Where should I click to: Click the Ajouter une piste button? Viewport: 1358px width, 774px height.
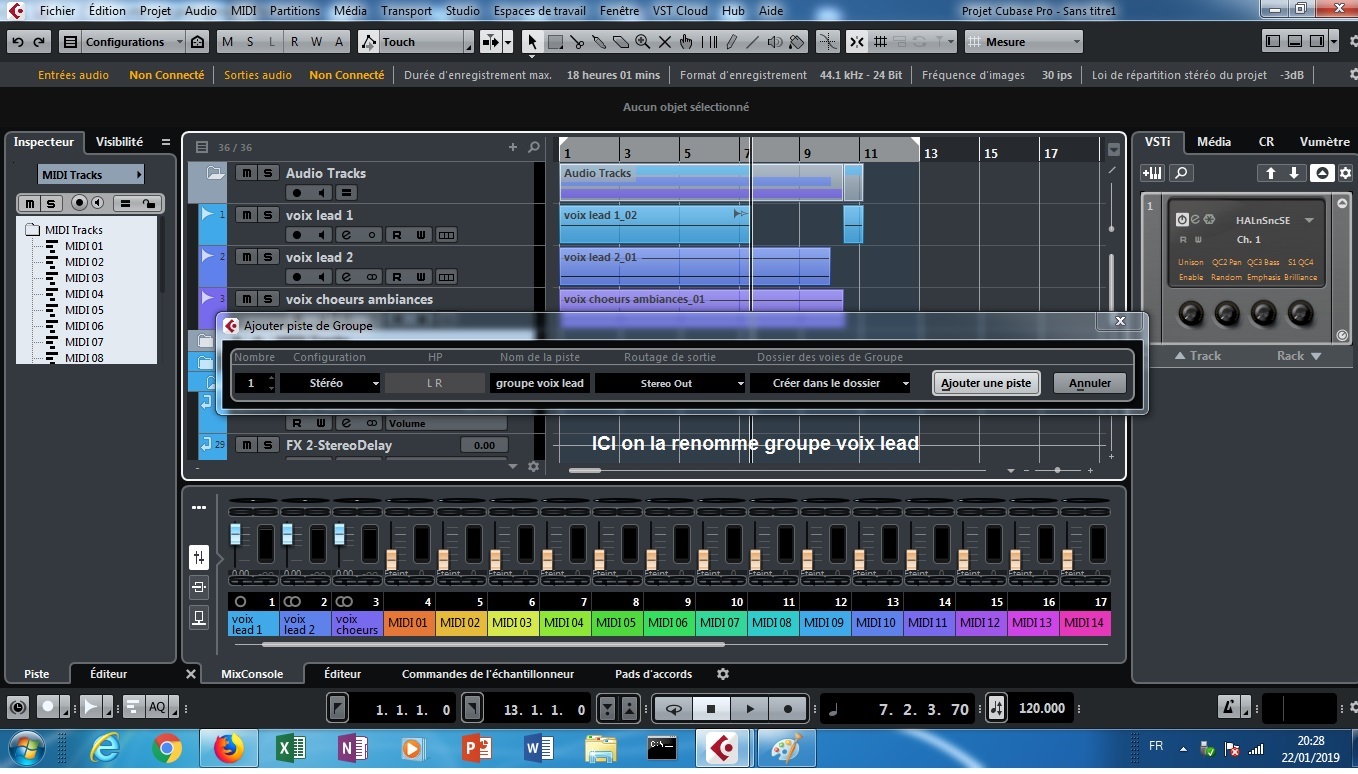click(986, 383)
